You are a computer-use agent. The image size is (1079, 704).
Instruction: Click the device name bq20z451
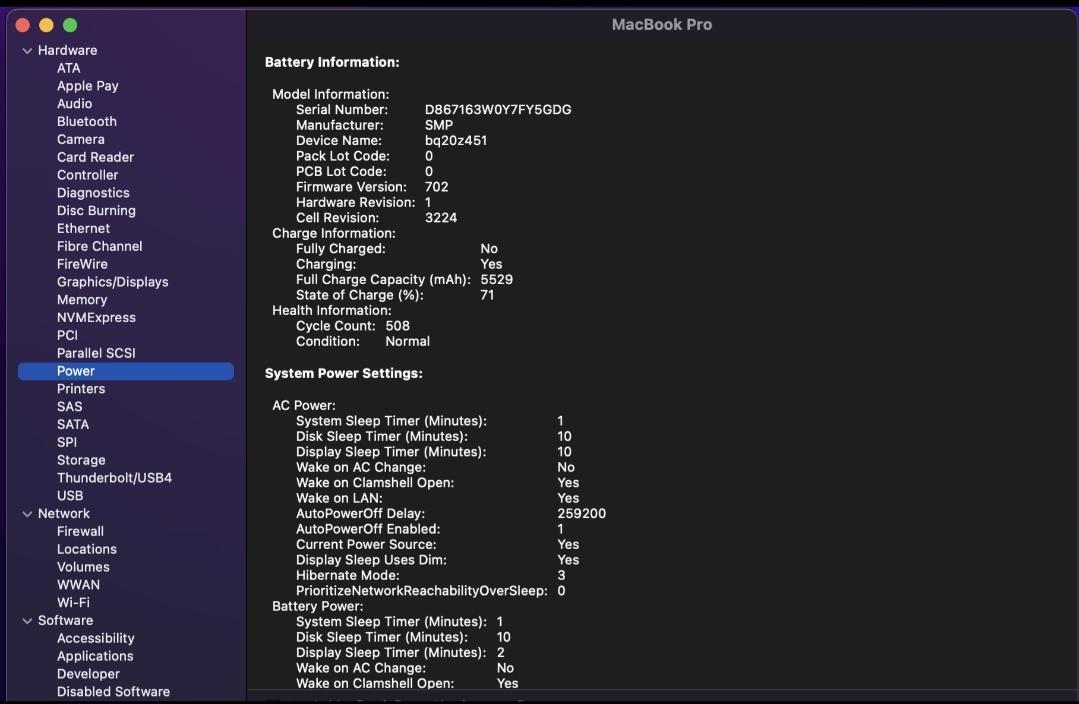(x=456, y=141)
